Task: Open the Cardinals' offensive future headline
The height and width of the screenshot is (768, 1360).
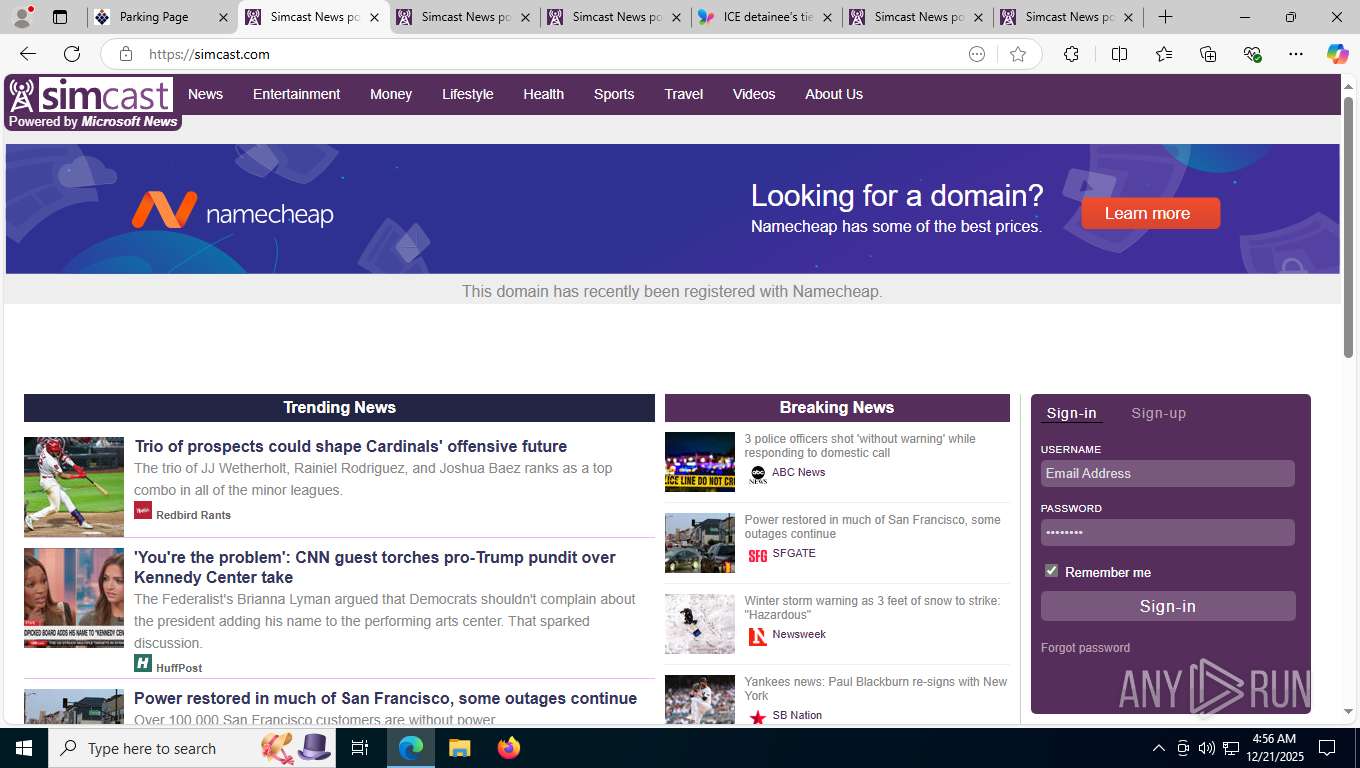Action: [x=351, y=446]
